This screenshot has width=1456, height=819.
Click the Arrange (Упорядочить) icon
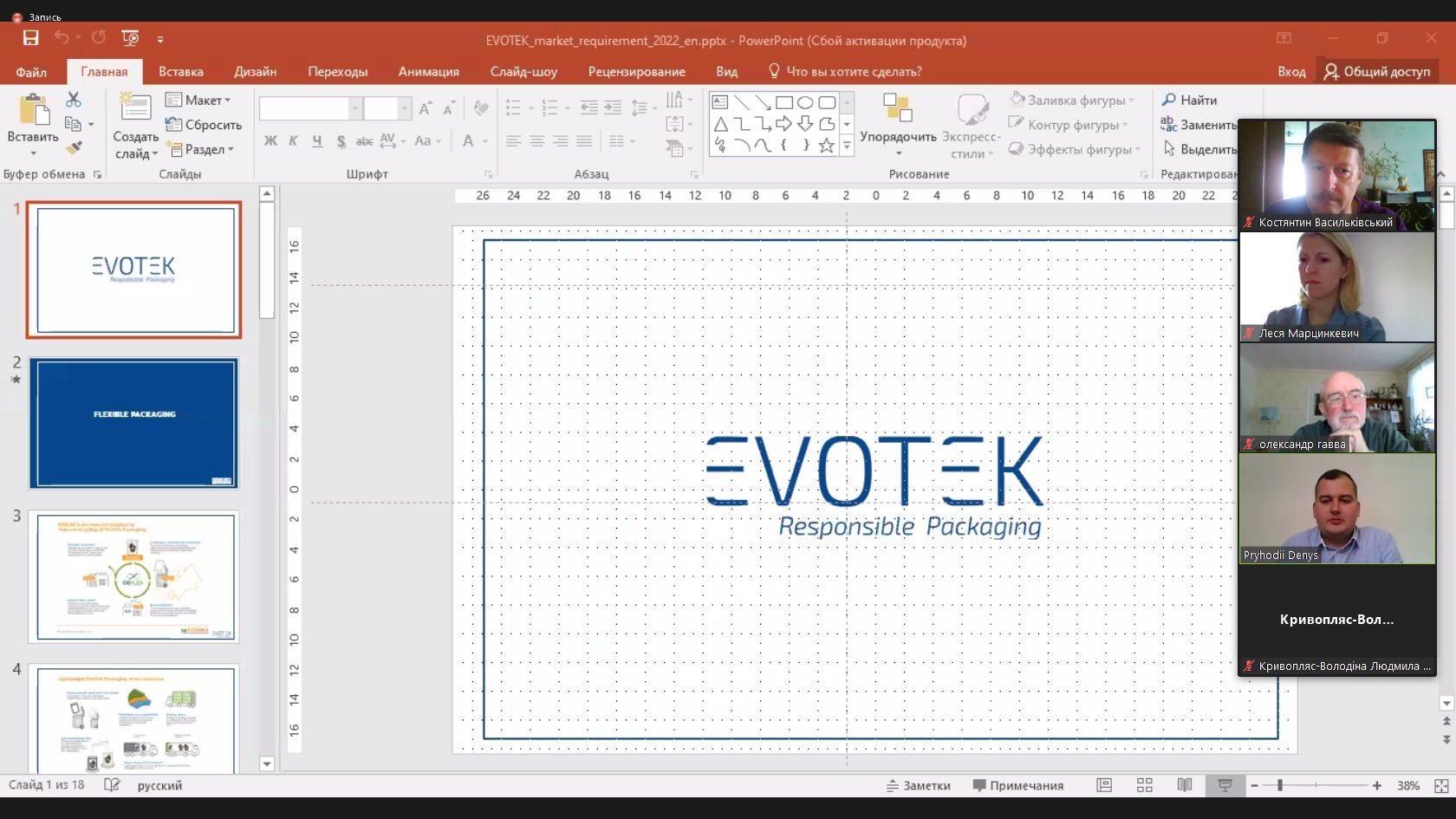898,107
